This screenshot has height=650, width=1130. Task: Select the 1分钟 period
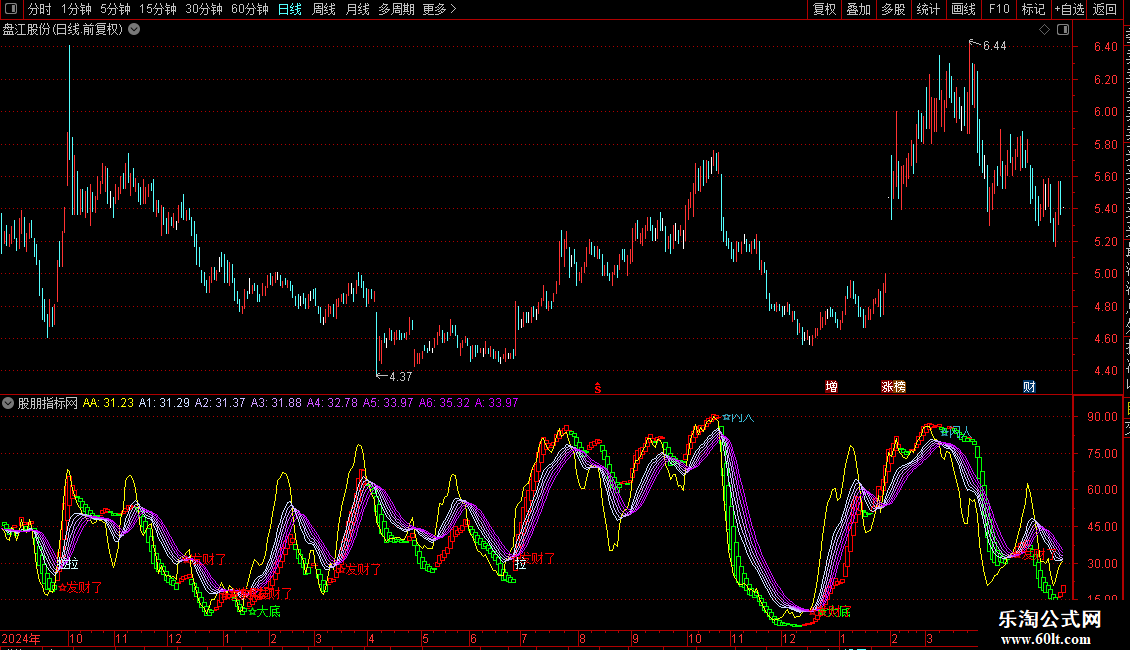[76, 9]
